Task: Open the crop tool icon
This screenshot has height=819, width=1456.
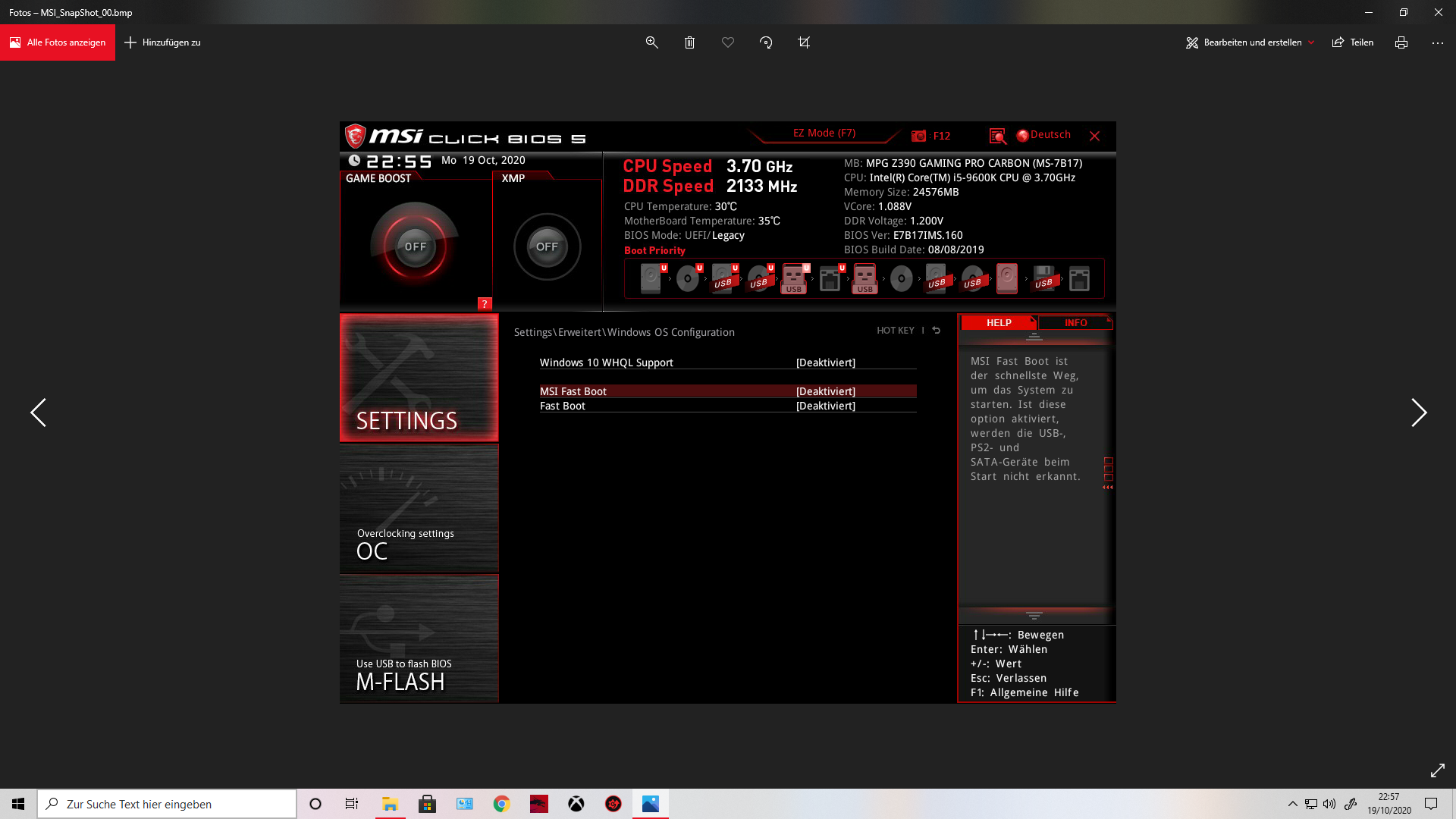Action: coord(804,42)
